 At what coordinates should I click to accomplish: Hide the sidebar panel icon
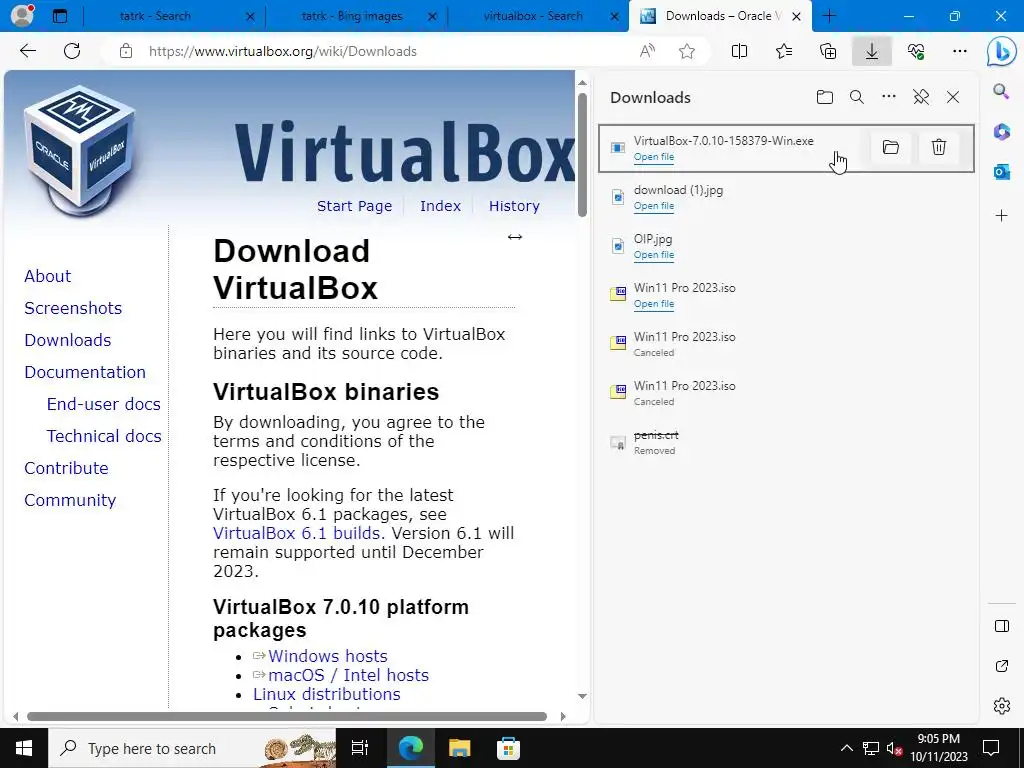1001,626
